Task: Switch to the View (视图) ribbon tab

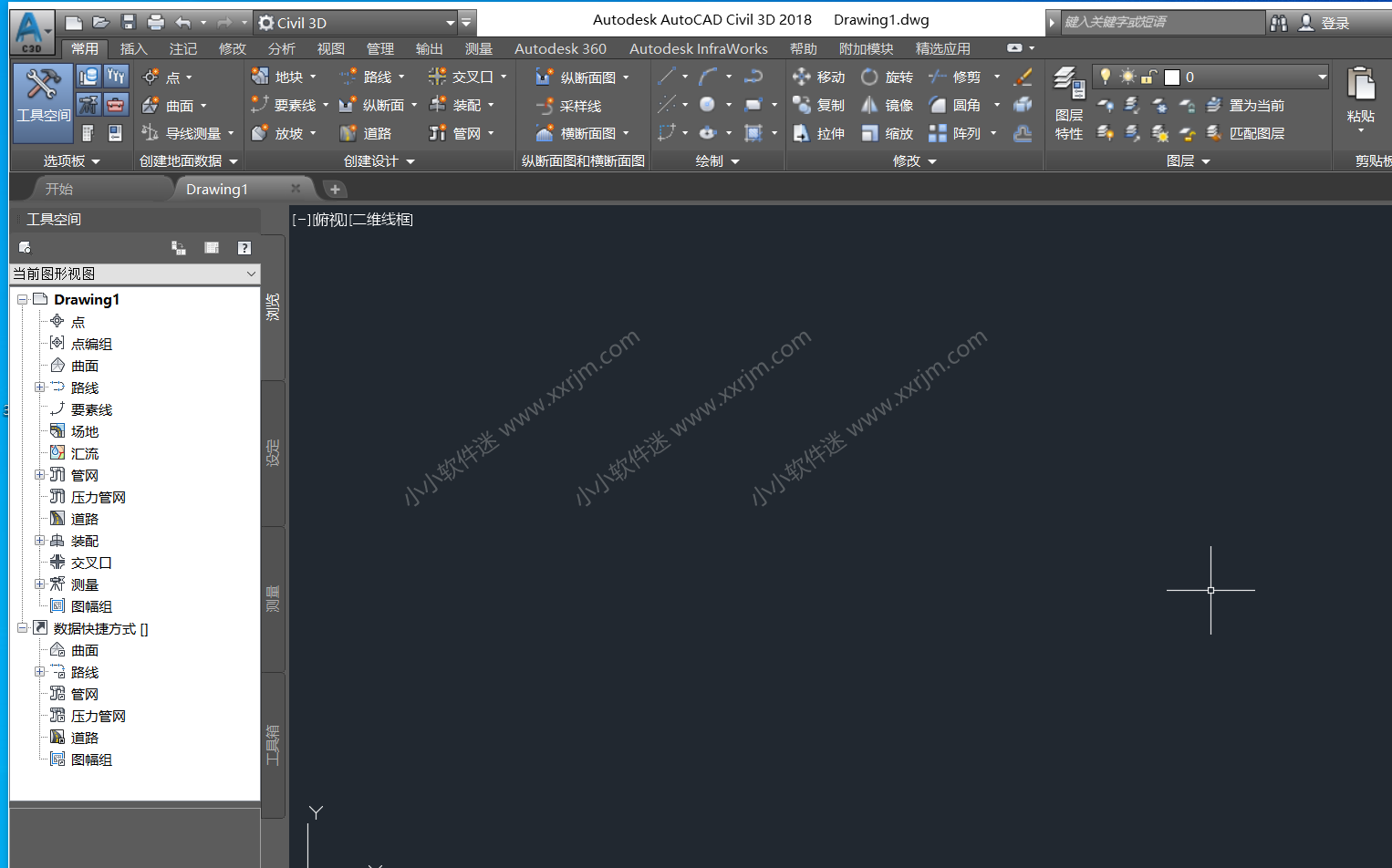Action: tap(330, 48)
